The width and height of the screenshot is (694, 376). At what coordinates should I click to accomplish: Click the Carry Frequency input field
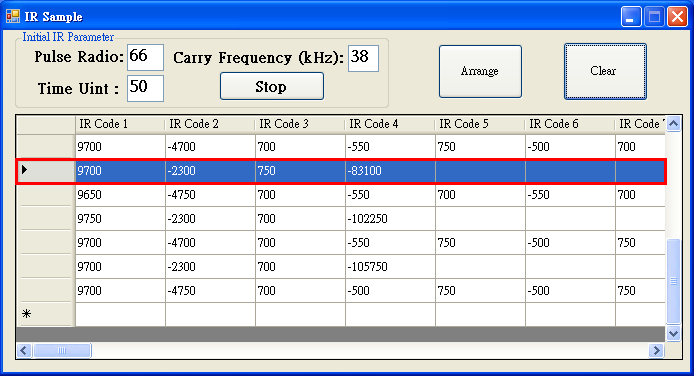point(363,58)
